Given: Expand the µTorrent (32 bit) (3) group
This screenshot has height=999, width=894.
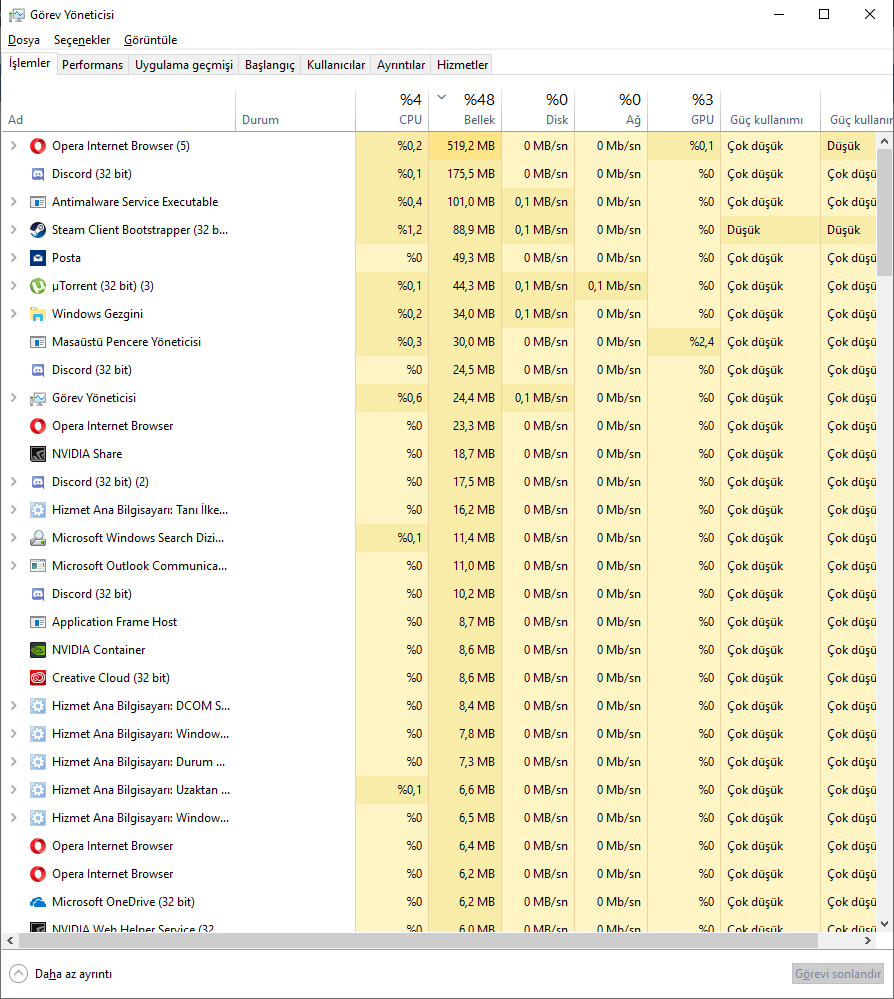Looking at the screenshot, I should 13,286.
